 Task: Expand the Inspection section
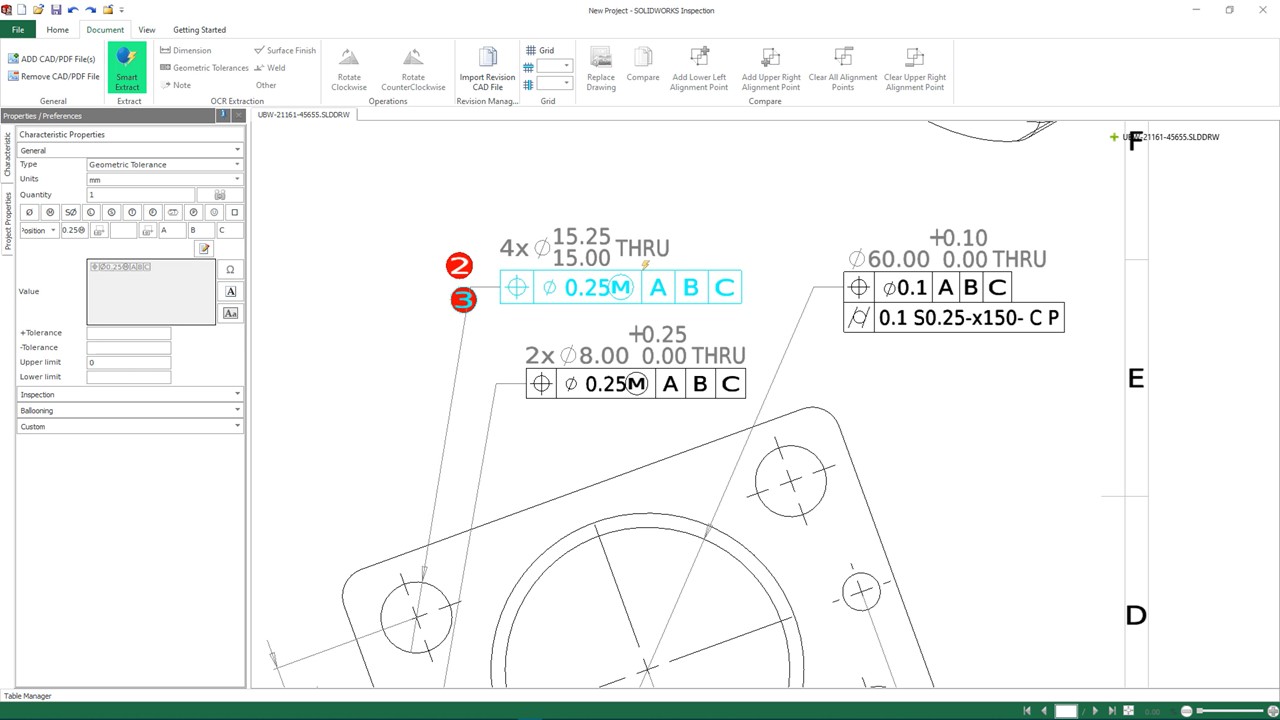coord(130,394)
